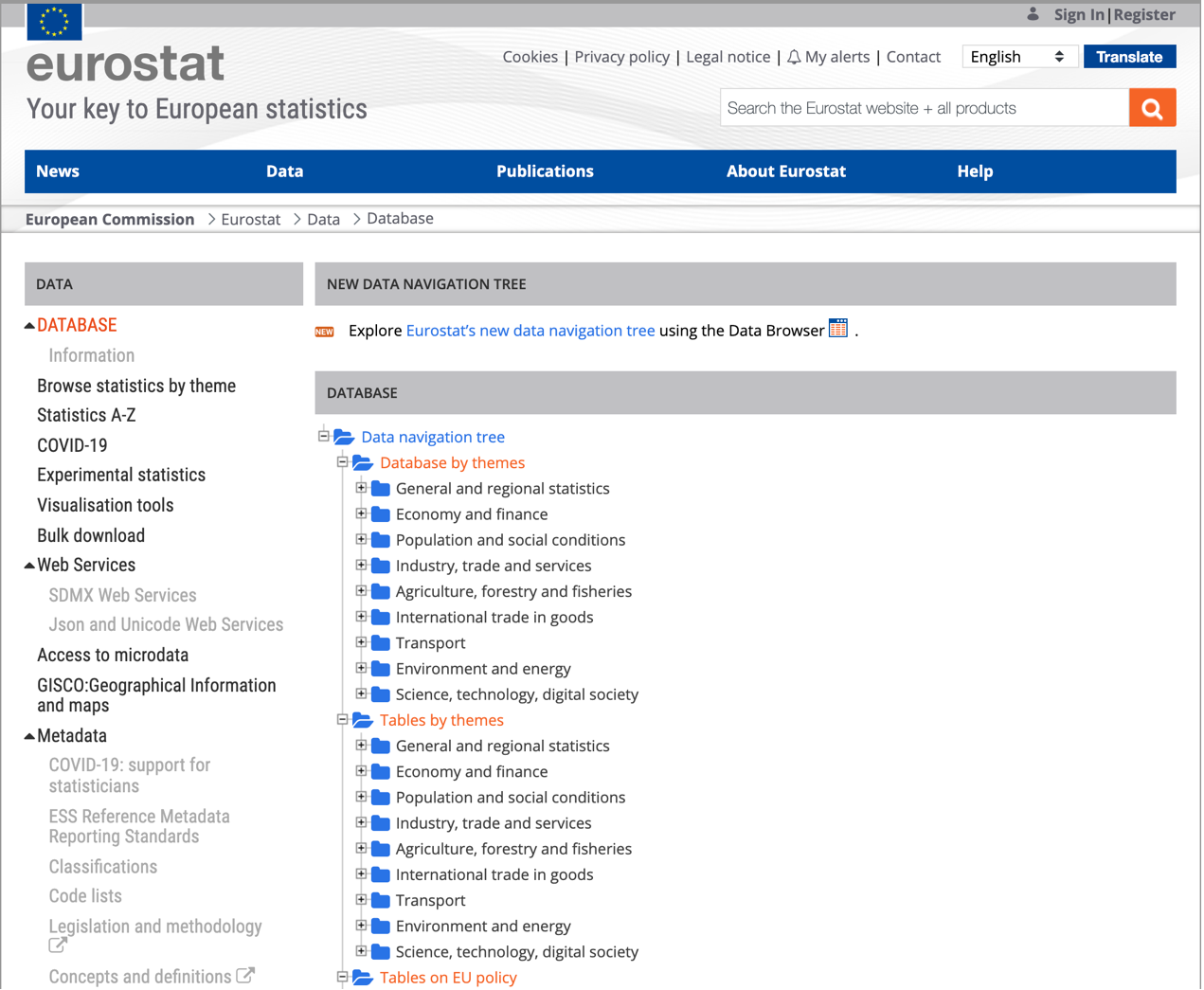
Task: Collapse the Web Services sidebar arrow
Action: (29, 566)
